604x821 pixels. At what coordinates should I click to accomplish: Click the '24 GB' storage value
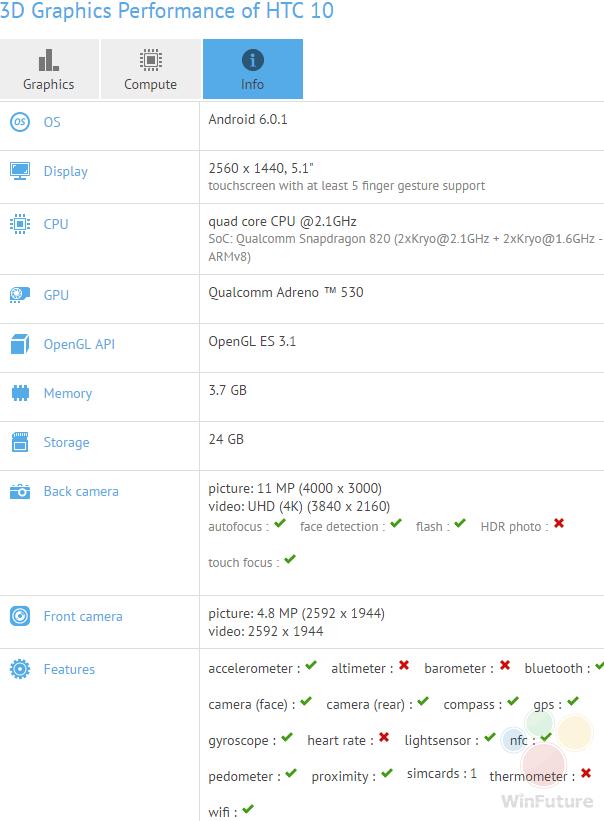(226, 439)
